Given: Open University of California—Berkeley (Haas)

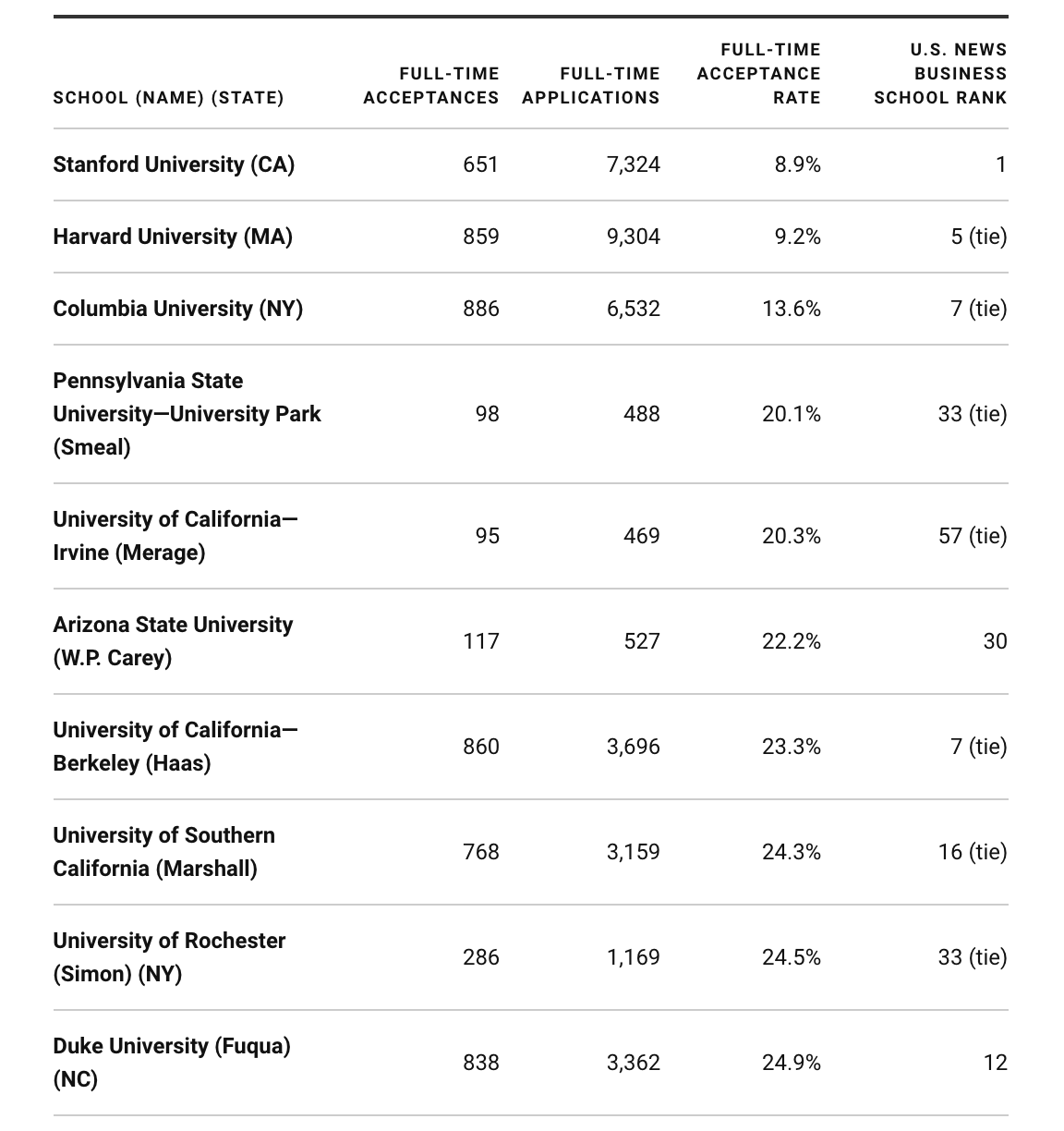Looking at the screenshot, I should click(x=175, y=747).
